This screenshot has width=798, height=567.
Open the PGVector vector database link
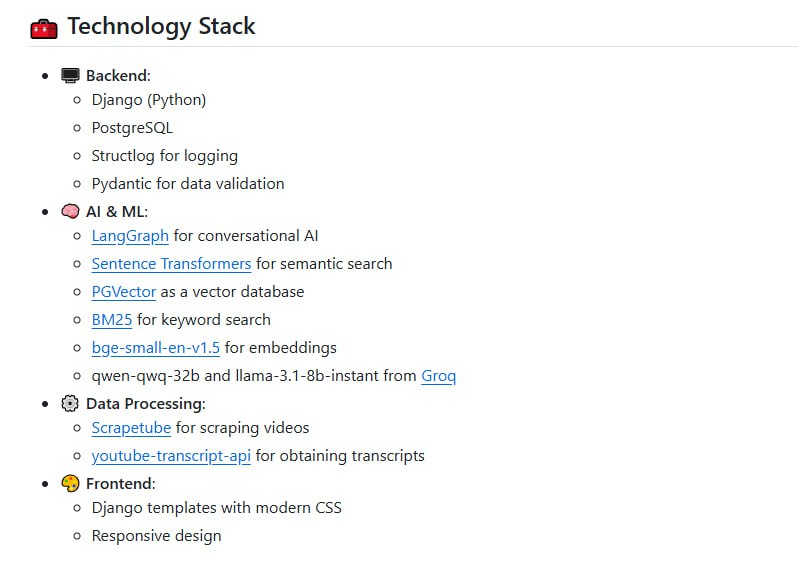tap(124, 292)
